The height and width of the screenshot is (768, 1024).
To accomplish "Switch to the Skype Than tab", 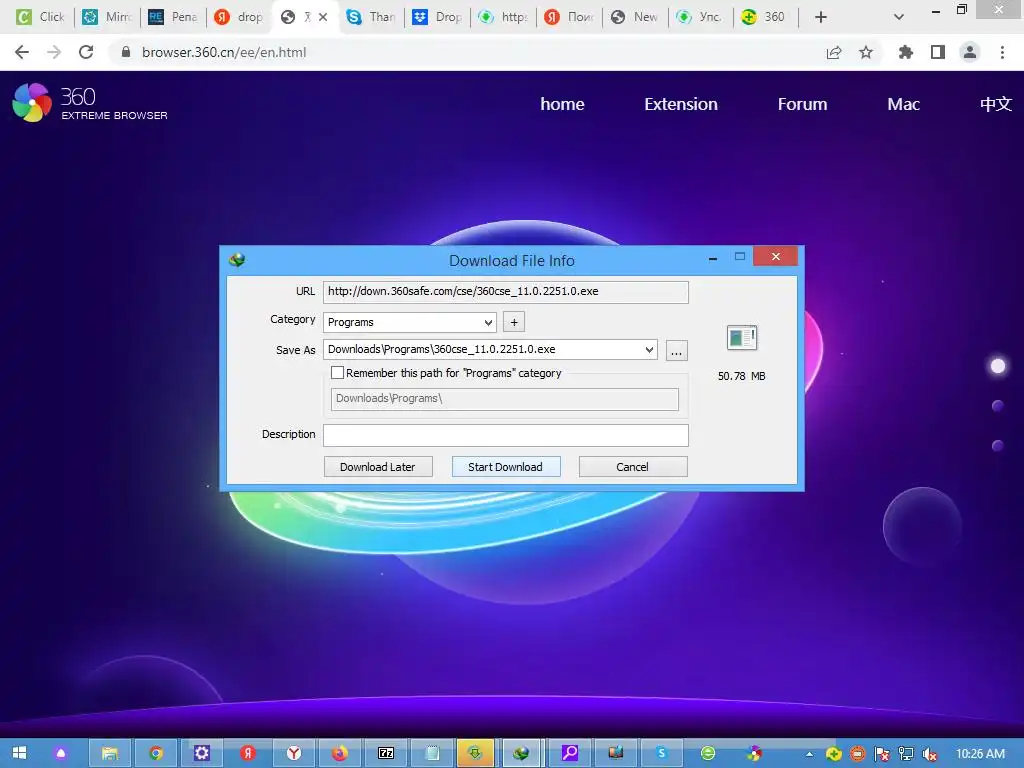I will [x=371, y=17].
